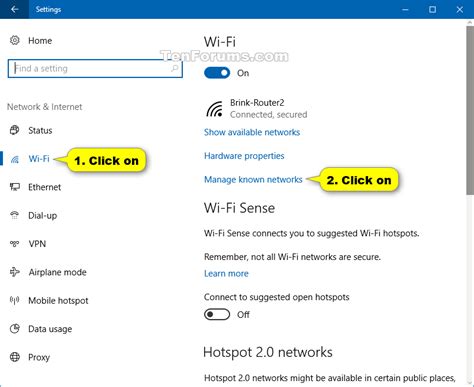
Task: Click the search magnifier icon
Action: click(x=174, y=68)
